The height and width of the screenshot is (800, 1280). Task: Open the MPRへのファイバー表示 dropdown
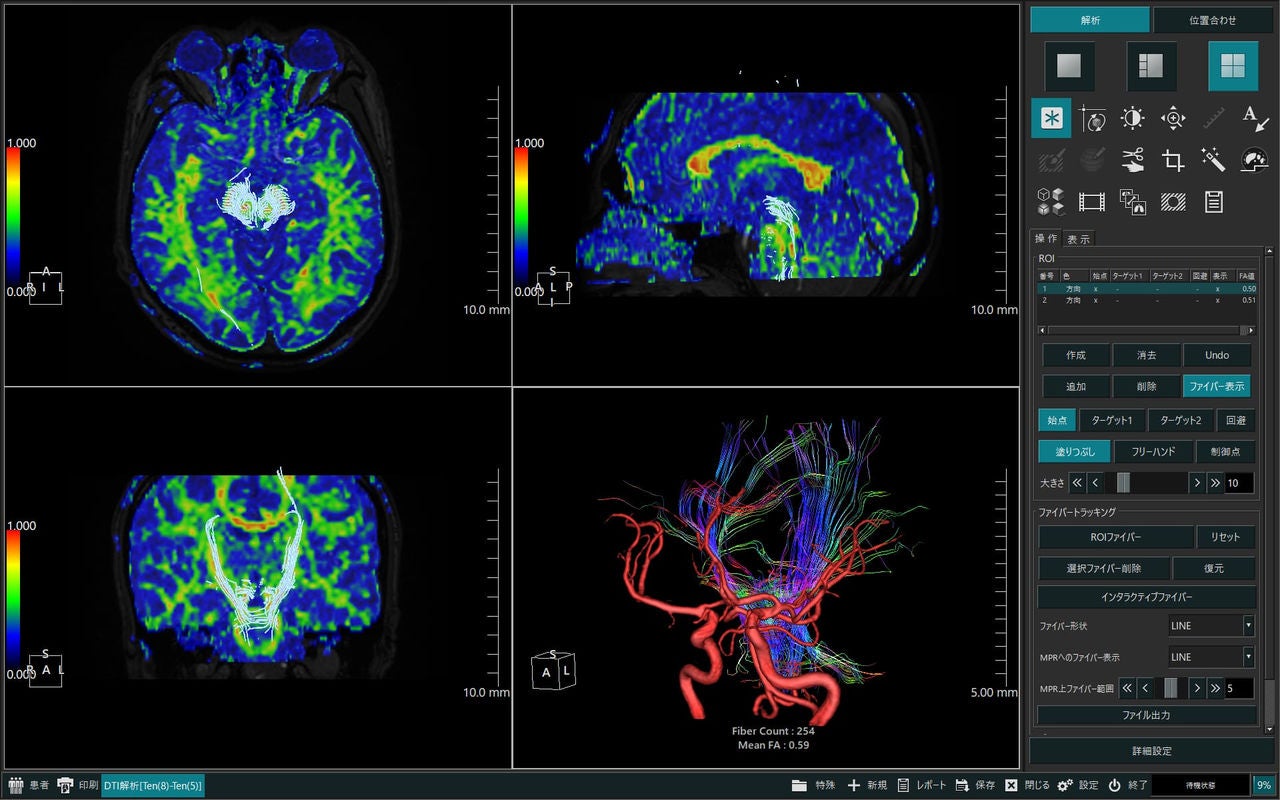tap(1211, 657)
